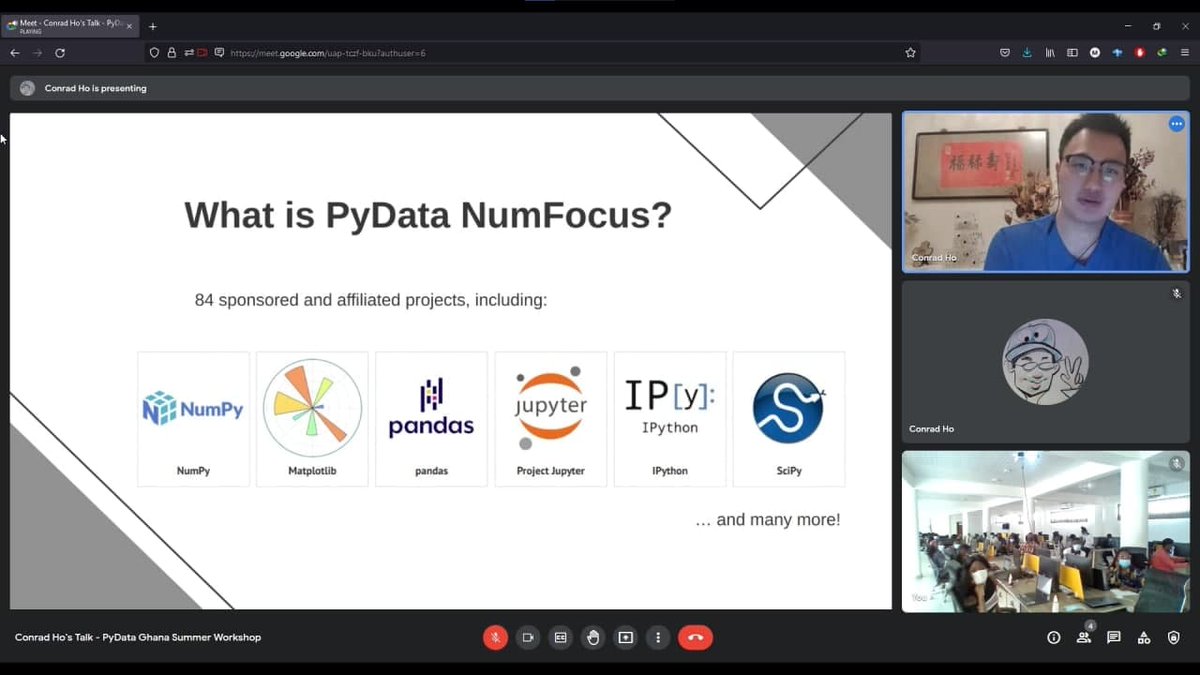Viewport: 1200px width, 675px height.
Task: Click the Matplotlib card on slide
Action: point(312,419)
